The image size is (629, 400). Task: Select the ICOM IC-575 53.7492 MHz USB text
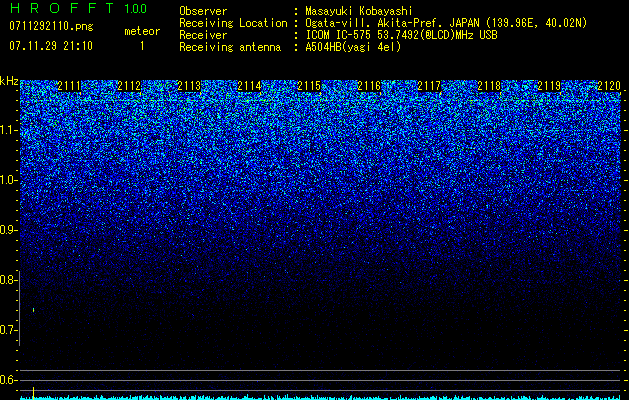(401, 35)
